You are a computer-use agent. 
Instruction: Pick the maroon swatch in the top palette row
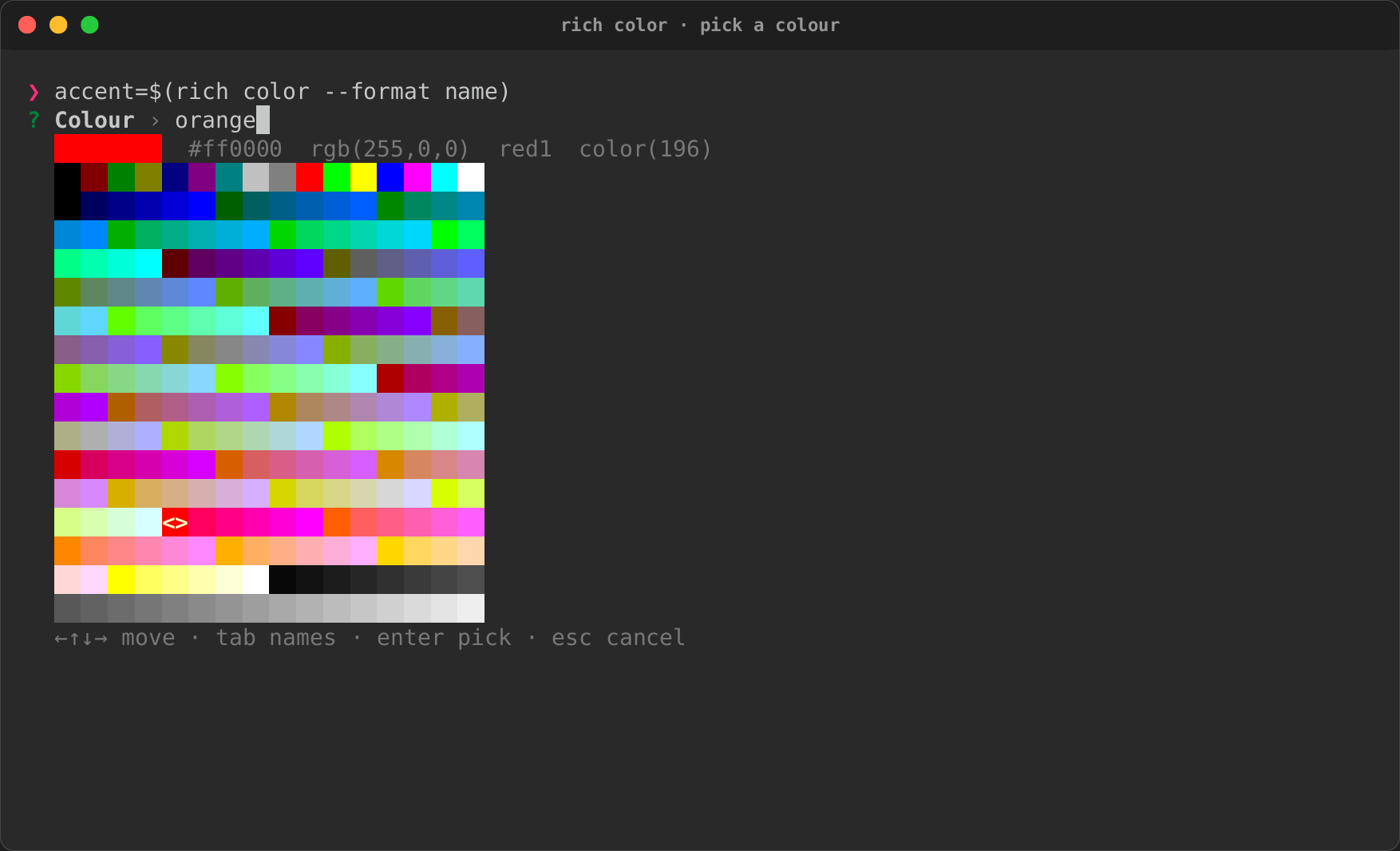pyautogui.click(x=94, y=177)
